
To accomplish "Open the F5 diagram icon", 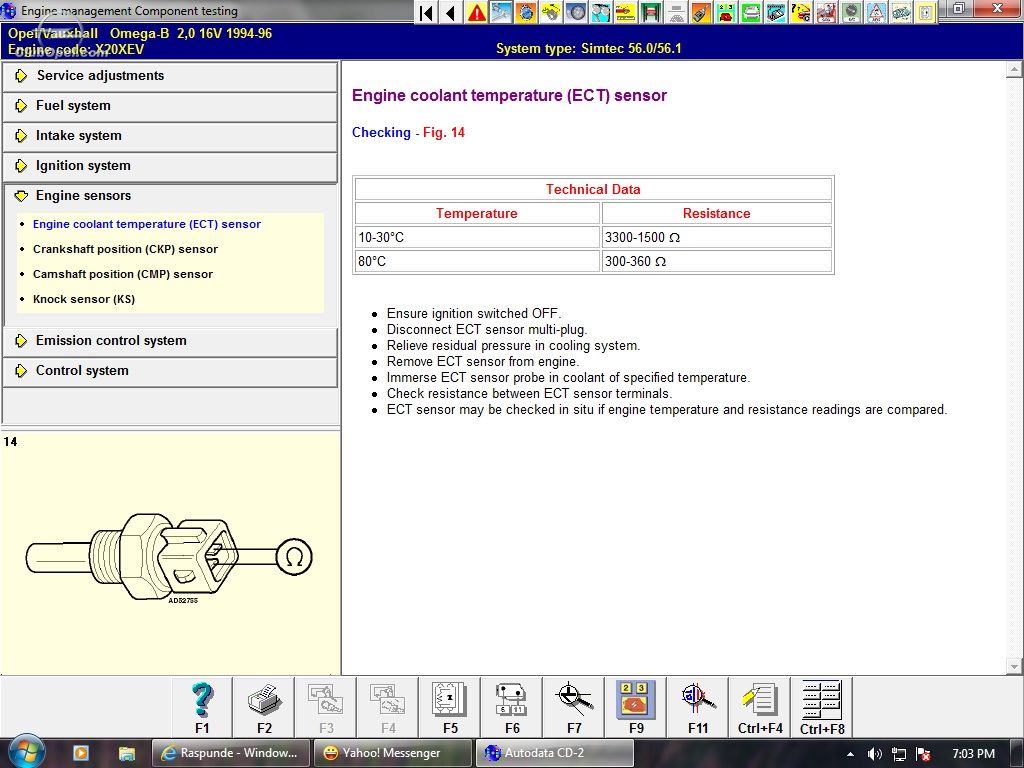I will point(451,707).
